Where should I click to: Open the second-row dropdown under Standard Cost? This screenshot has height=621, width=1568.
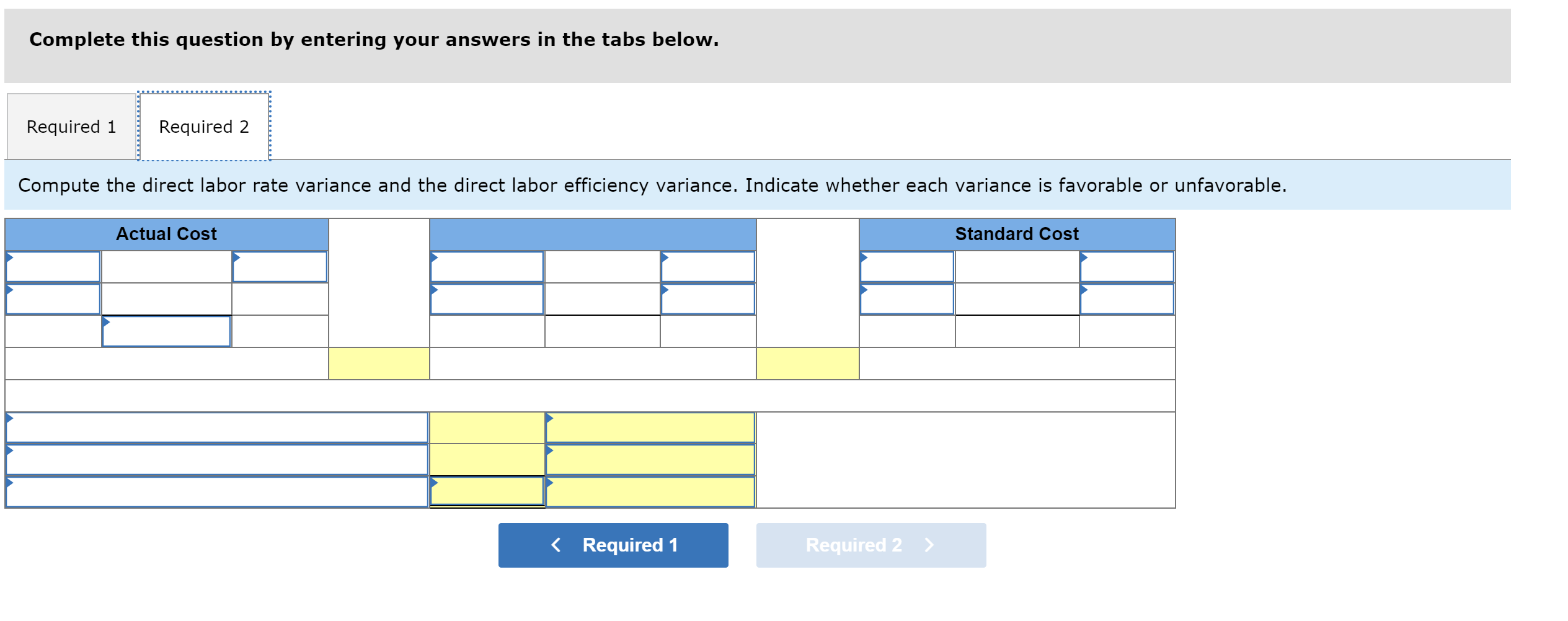point(906,299)
